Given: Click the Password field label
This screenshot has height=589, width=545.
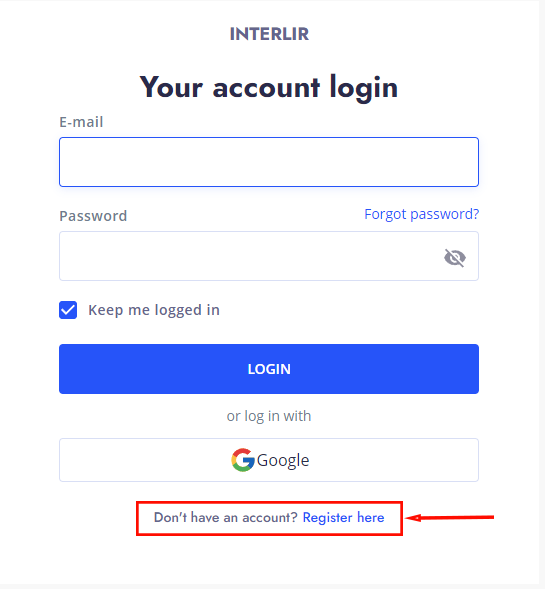Looking at the screenshot, I should pyautogui.click(x=93, y=216).
